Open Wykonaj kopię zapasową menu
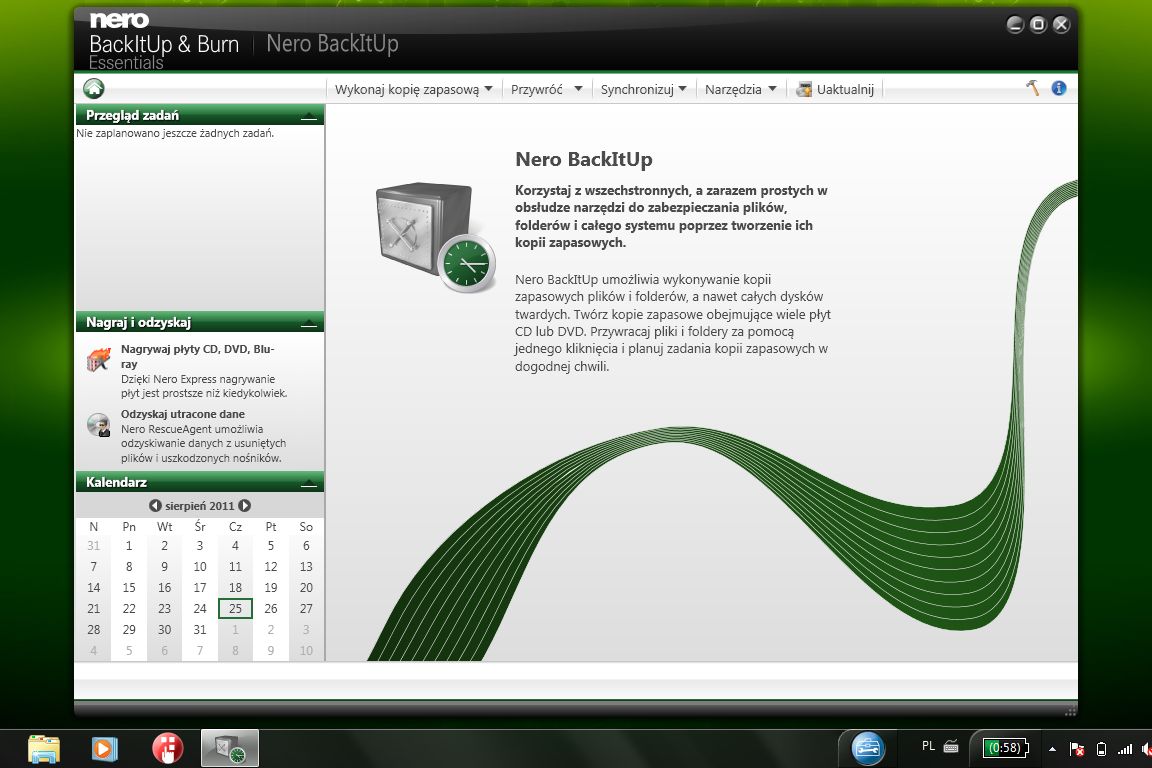 point(413,90)
